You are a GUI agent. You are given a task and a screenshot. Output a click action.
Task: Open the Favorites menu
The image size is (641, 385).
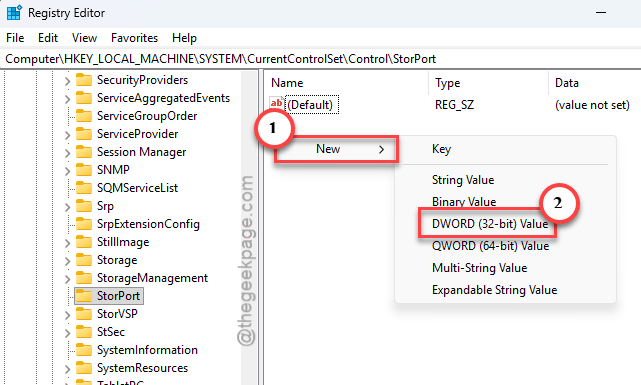coord(134,38)
